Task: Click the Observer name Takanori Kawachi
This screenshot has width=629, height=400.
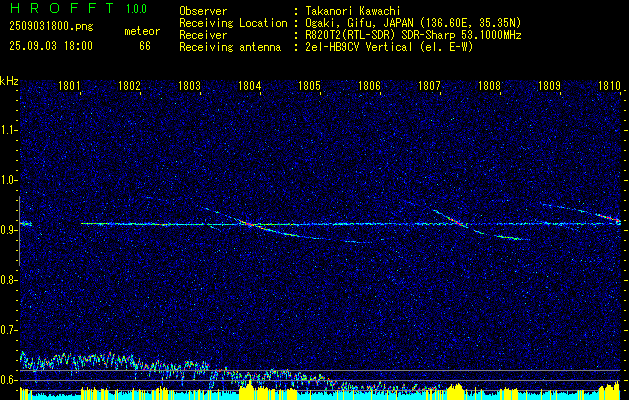Action: (353, 11)
